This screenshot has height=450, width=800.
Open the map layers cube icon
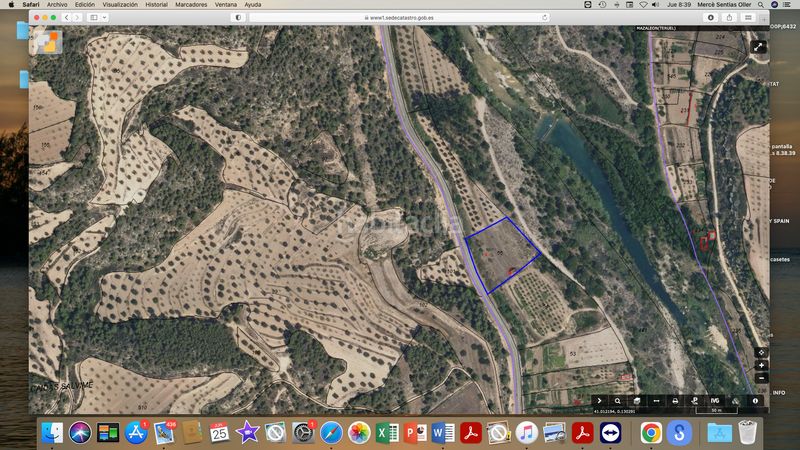coord(637,401)
